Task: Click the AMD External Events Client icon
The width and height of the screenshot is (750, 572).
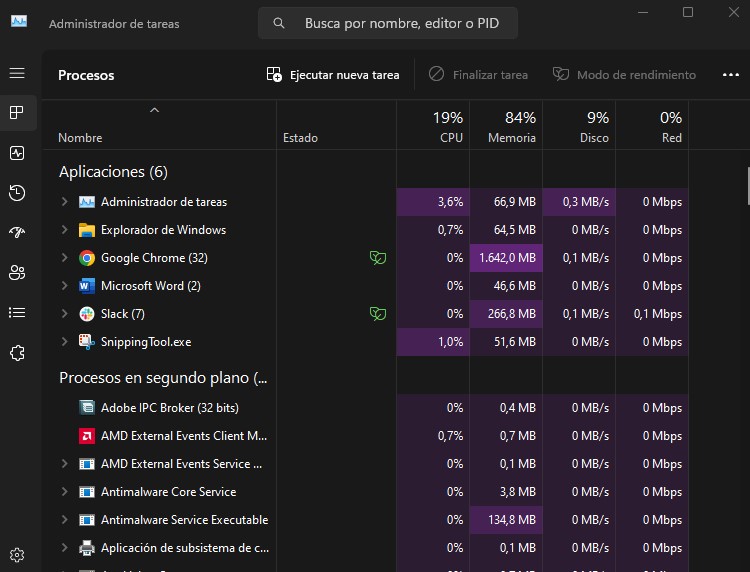Action: pyautogui.click(x=87, y=436)
